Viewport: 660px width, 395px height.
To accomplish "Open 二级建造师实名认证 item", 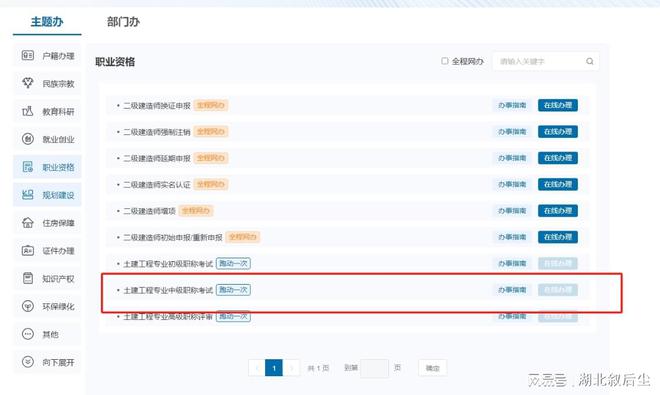I will 157,184.
